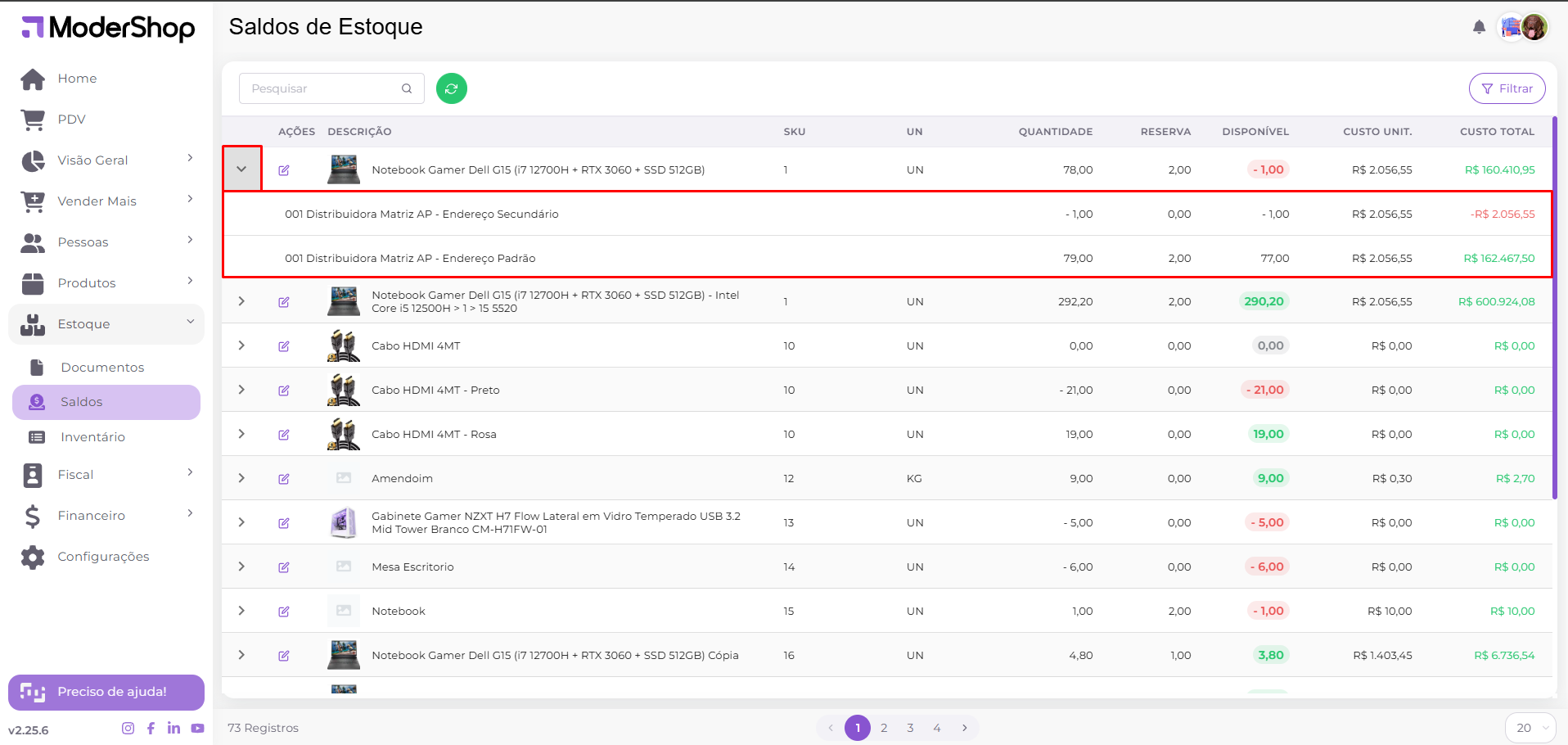Select the Endereço Secundário stock sub-row
The width and height of the screenshot is (1568, 745).
(x=887, y=214)
